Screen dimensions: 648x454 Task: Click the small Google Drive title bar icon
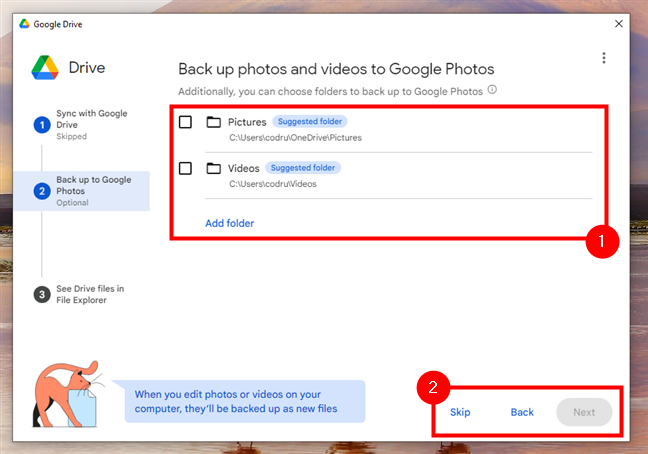coord(24,24)
